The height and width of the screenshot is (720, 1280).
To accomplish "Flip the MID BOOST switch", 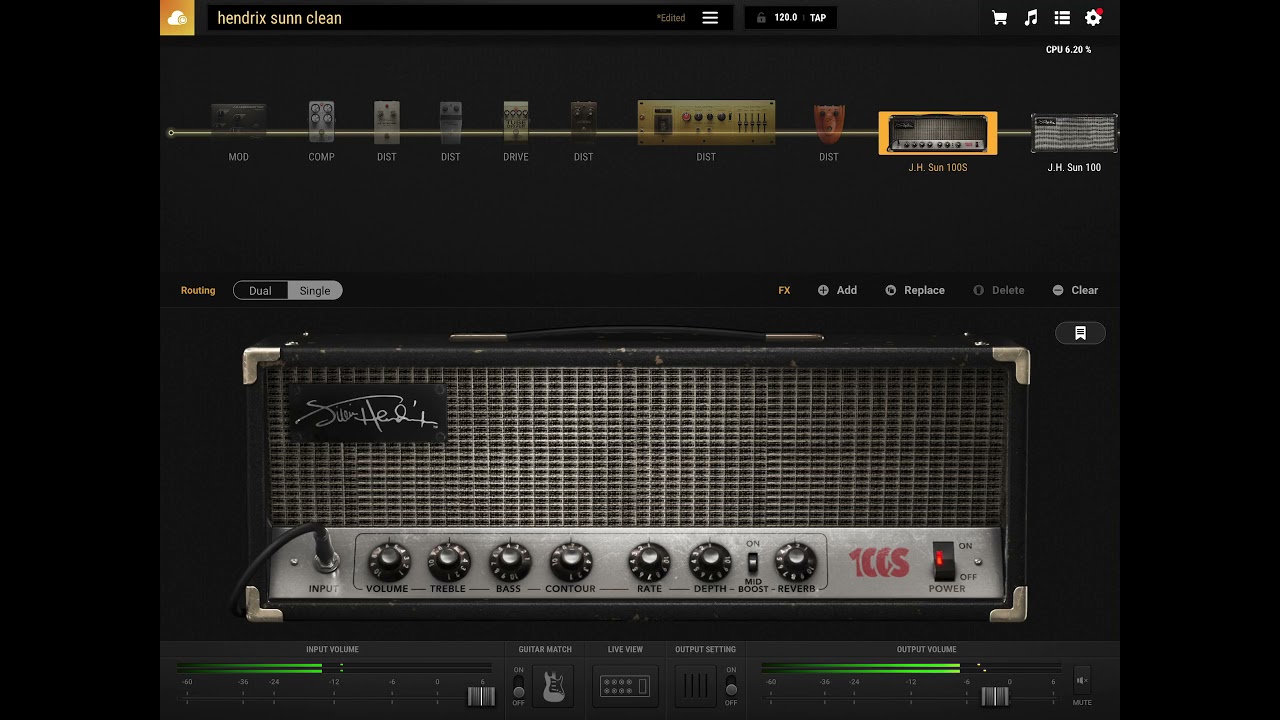I will 752,561.
